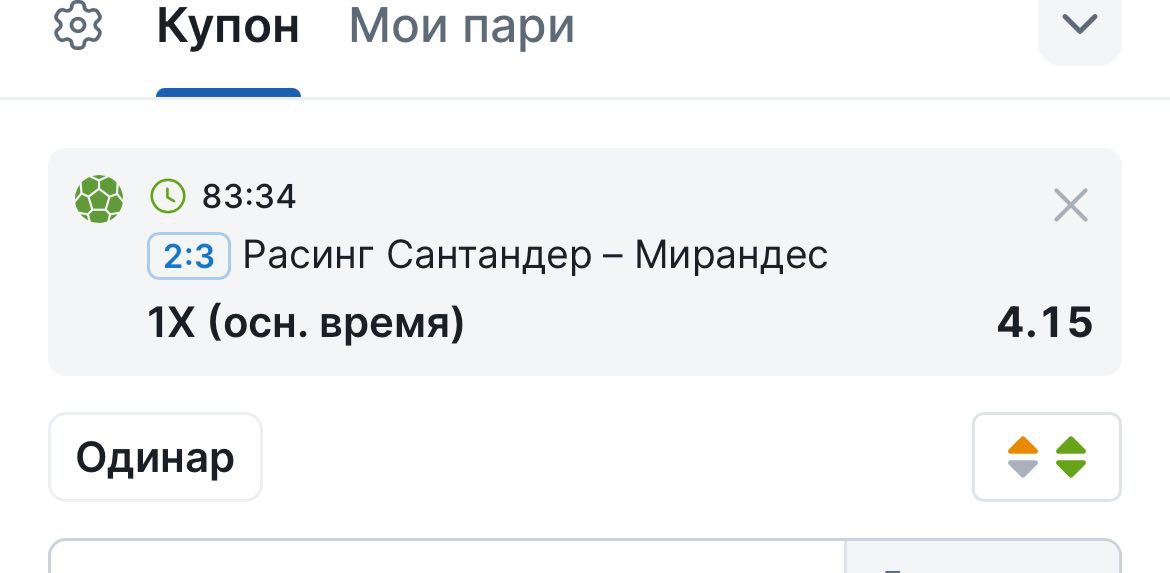Open the Одинар bet type selector

click(155, 457)
